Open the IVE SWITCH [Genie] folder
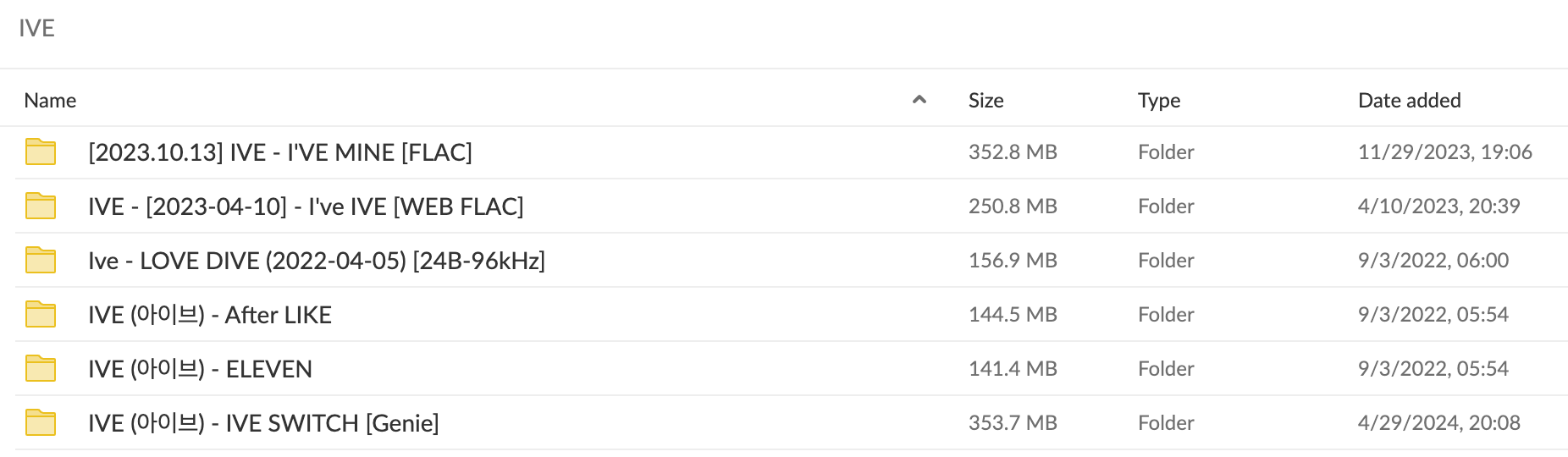The height and width of the screenshot is (457, 1568). 263,423
